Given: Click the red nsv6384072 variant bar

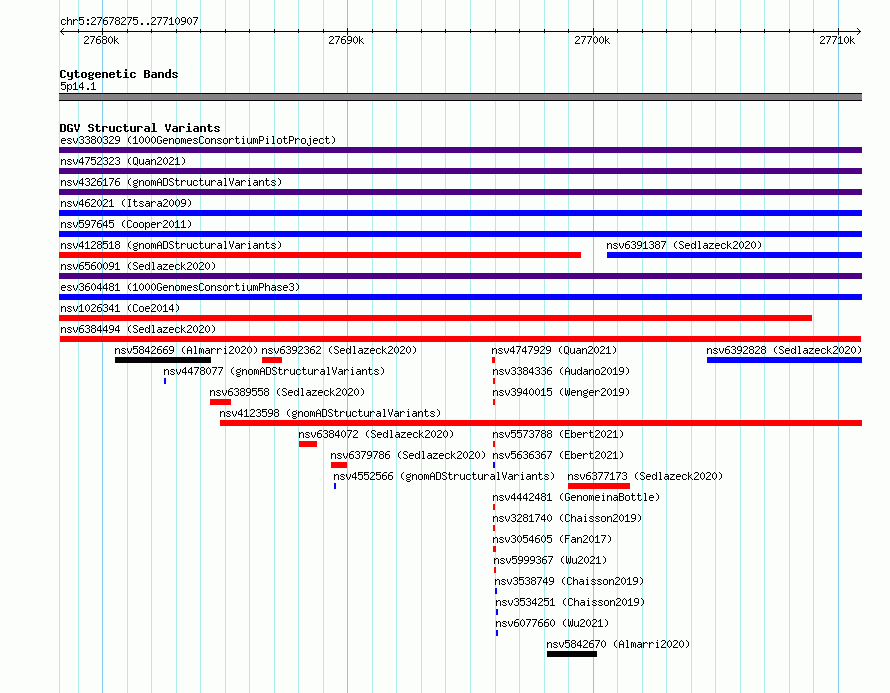Looking at the screenshot, I should click(308, 444).
